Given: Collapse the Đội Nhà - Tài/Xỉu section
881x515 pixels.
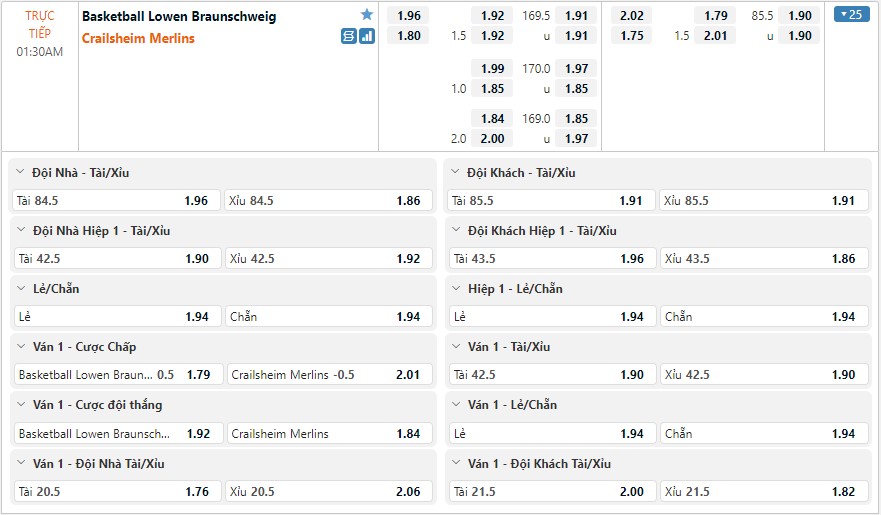Looking at the screenshot, I should tap(21, 172).
